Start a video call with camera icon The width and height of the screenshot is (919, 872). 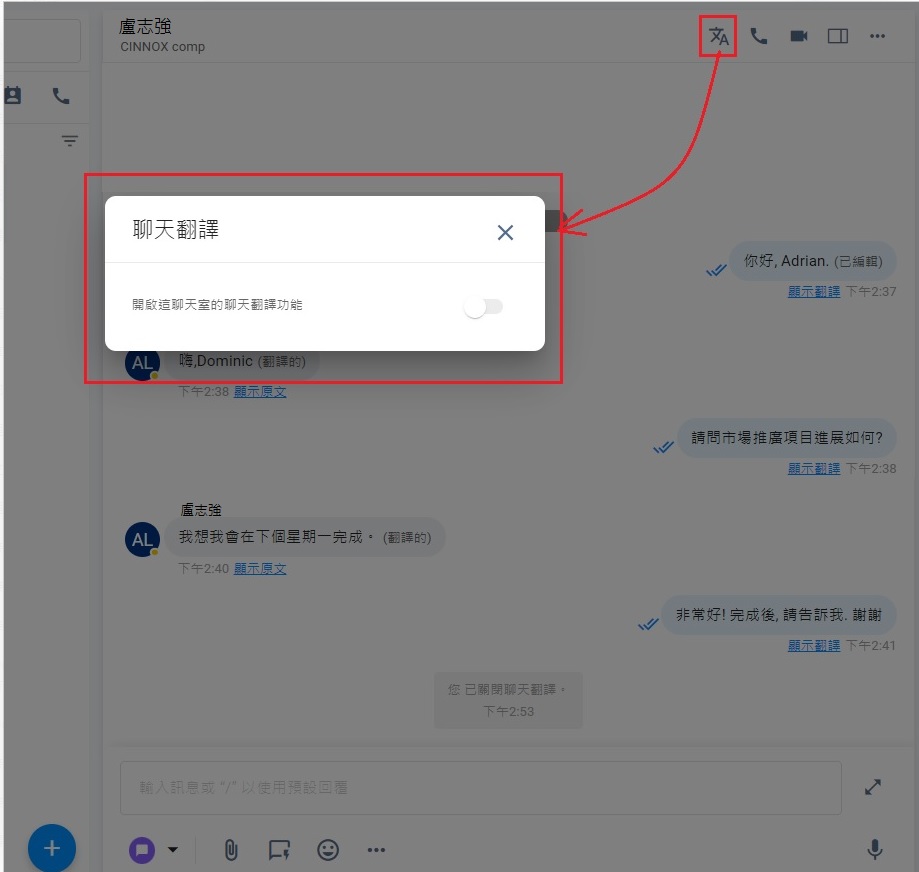799,36
